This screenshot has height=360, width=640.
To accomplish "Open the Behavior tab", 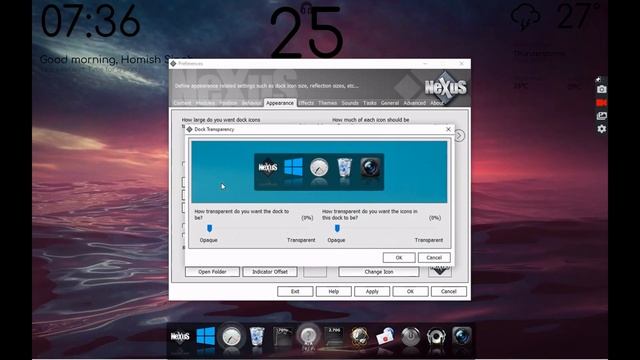I will click(x=251, y=103).
